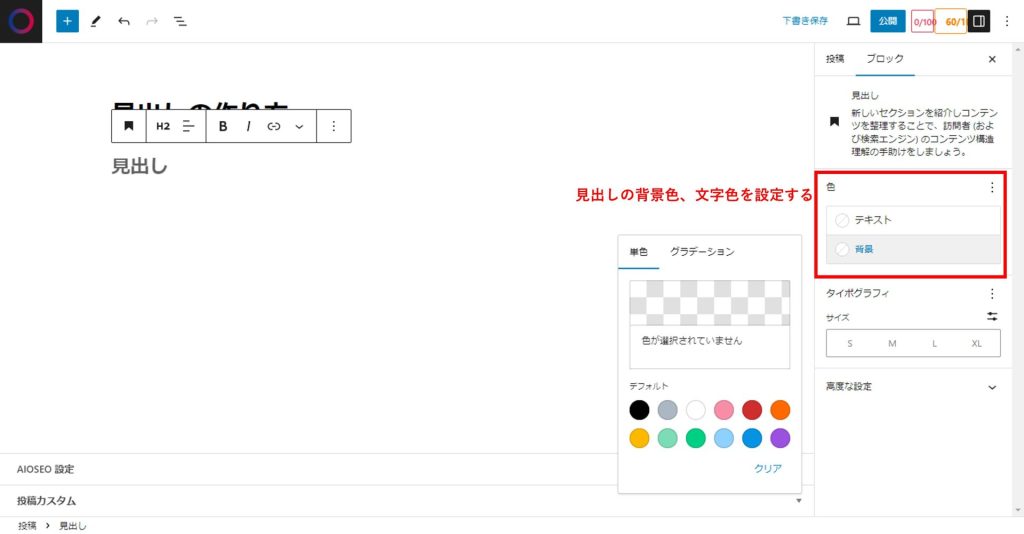Image resolution: width=1024 pixels, height=534 pixels.
Task: Select size S in typography
Action: (x=849, y=343)
